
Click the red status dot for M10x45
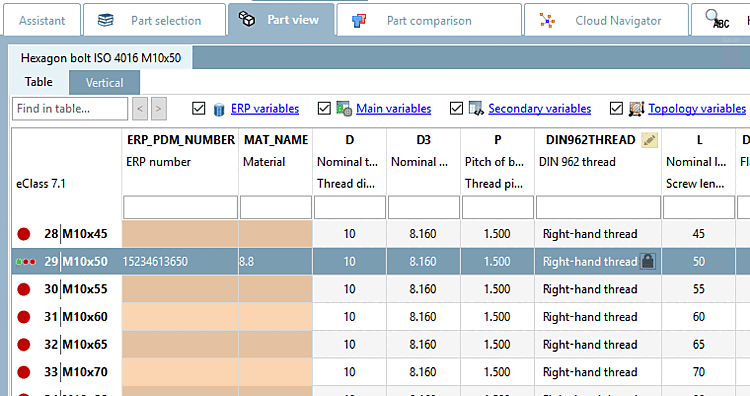point(23,234)
